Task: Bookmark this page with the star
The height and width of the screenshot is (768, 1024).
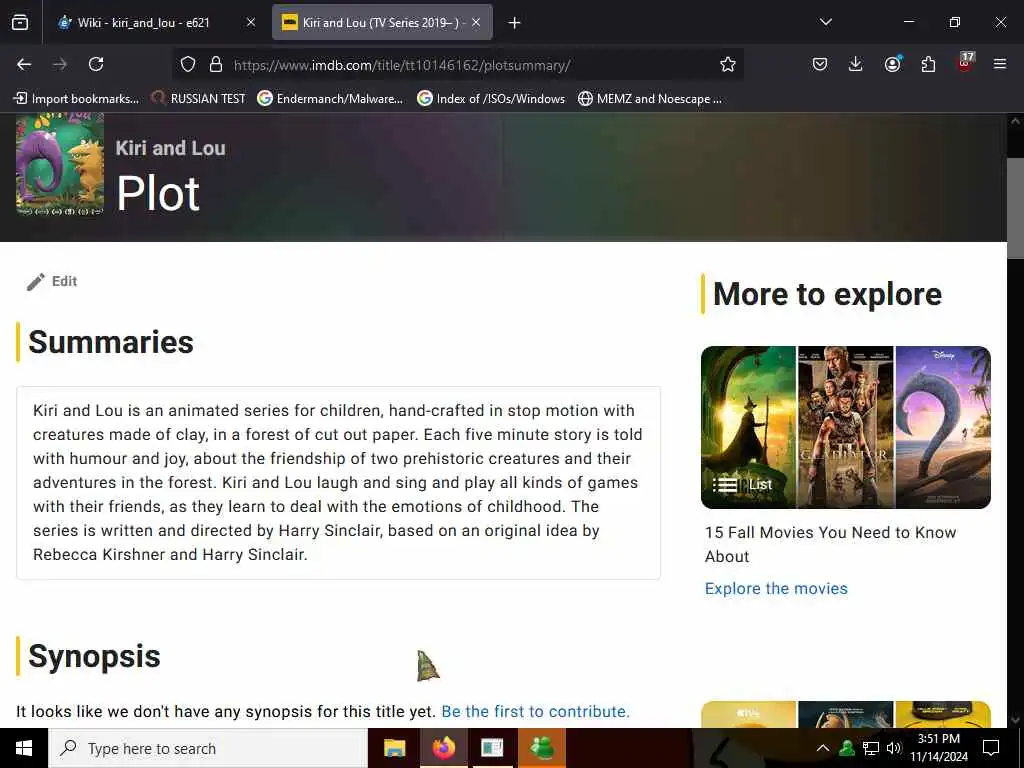Action: click(x=728, y=64)
